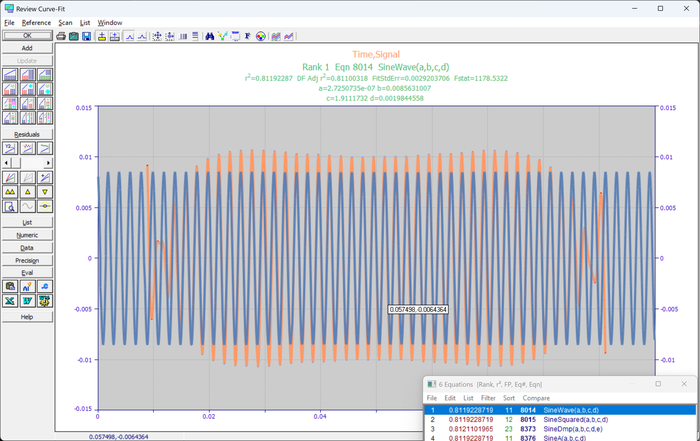Click the floppy disk save icon
The image size is (700, 441).
point(87,36)
